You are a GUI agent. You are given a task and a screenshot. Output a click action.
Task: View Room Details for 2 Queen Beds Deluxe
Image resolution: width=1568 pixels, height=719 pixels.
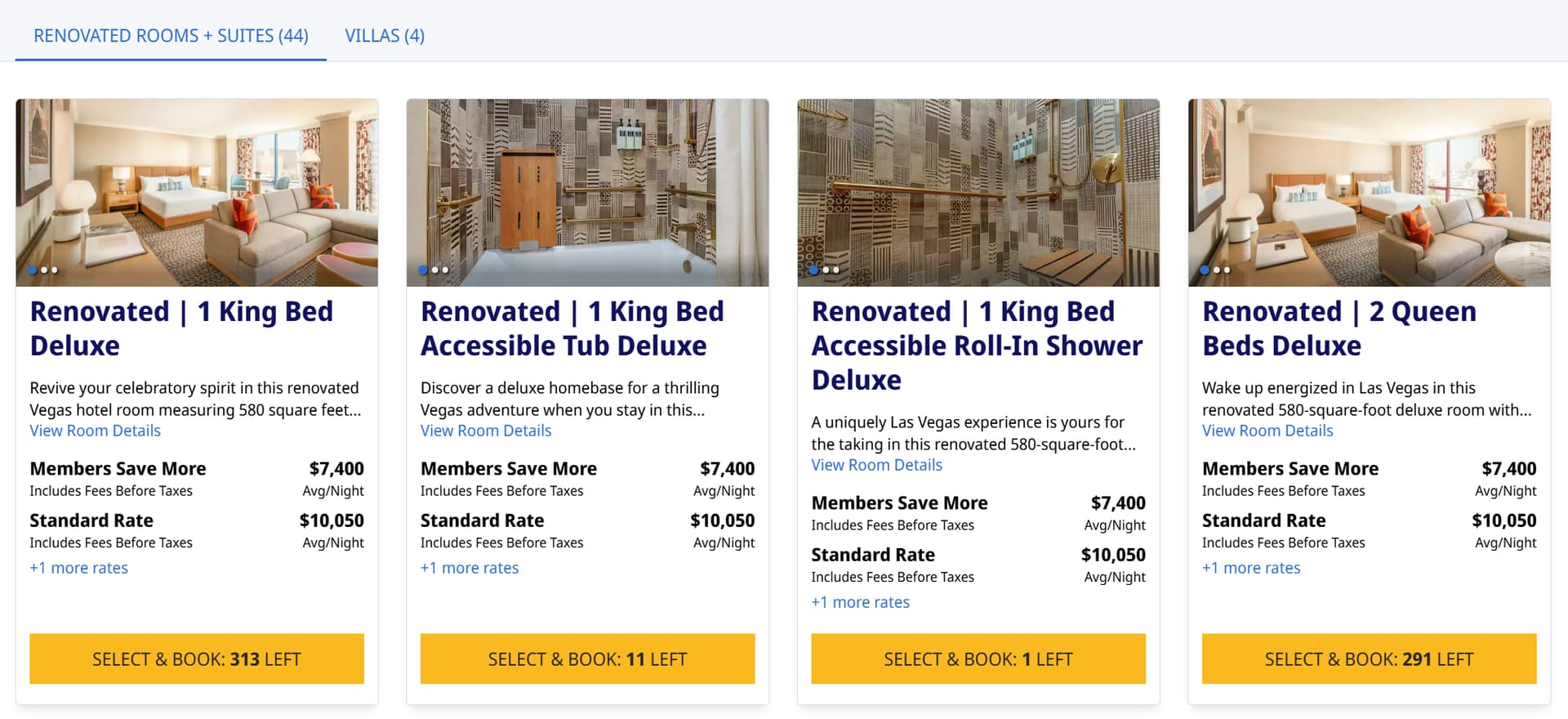point(1267,431)
